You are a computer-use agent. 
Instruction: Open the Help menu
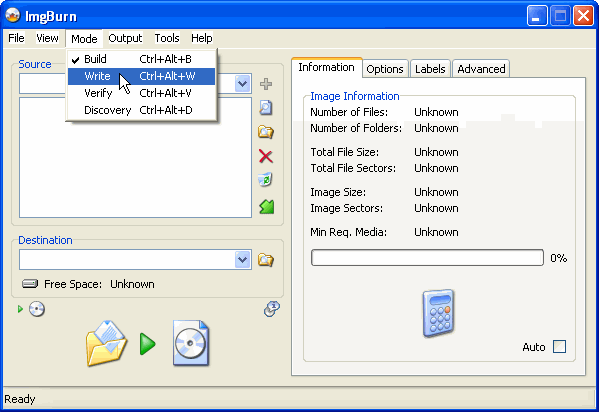(202, 38)
